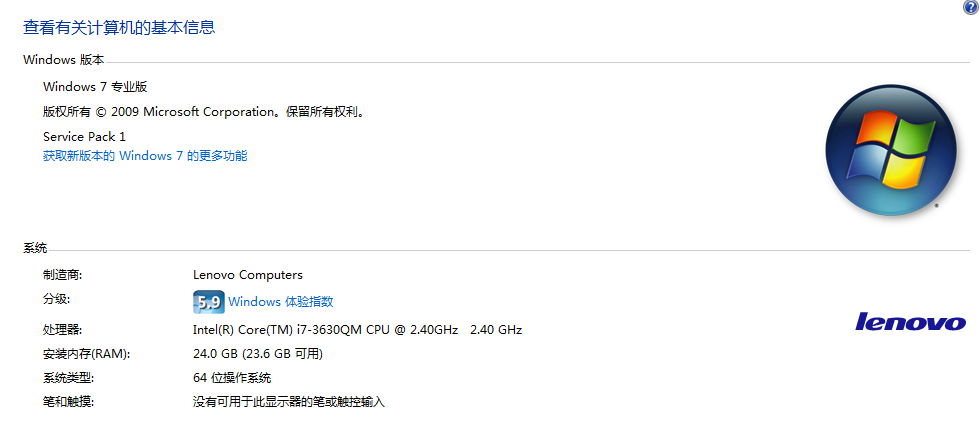Click the 5.9 experience score badge
Screen dimensions: 980x425
(x=209, y=302)
